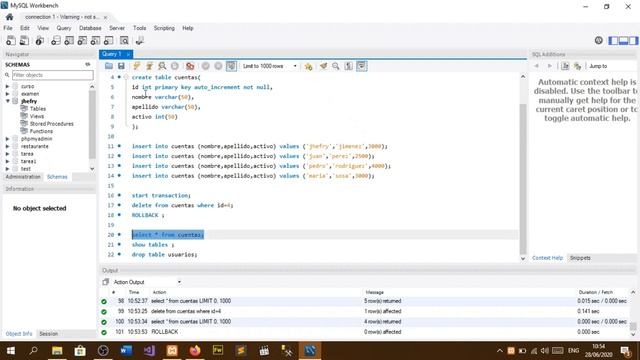640x360 pixels.
Task: Open the Database menu
Action: point(90,28)
